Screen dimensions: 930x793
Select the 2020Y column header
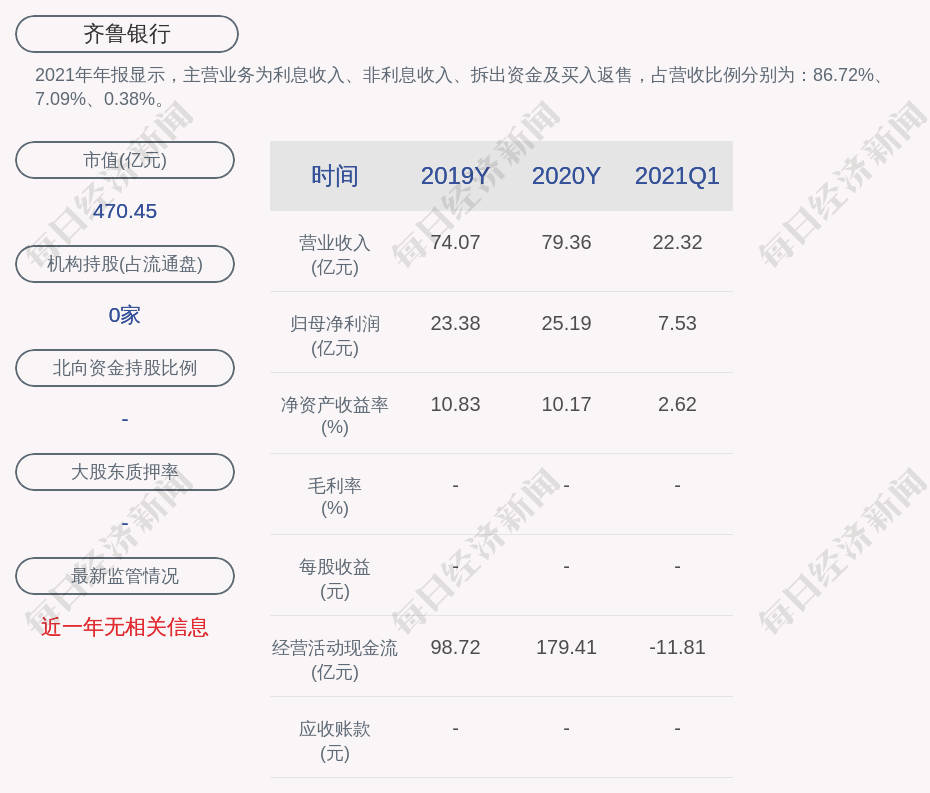coord(566,176)
